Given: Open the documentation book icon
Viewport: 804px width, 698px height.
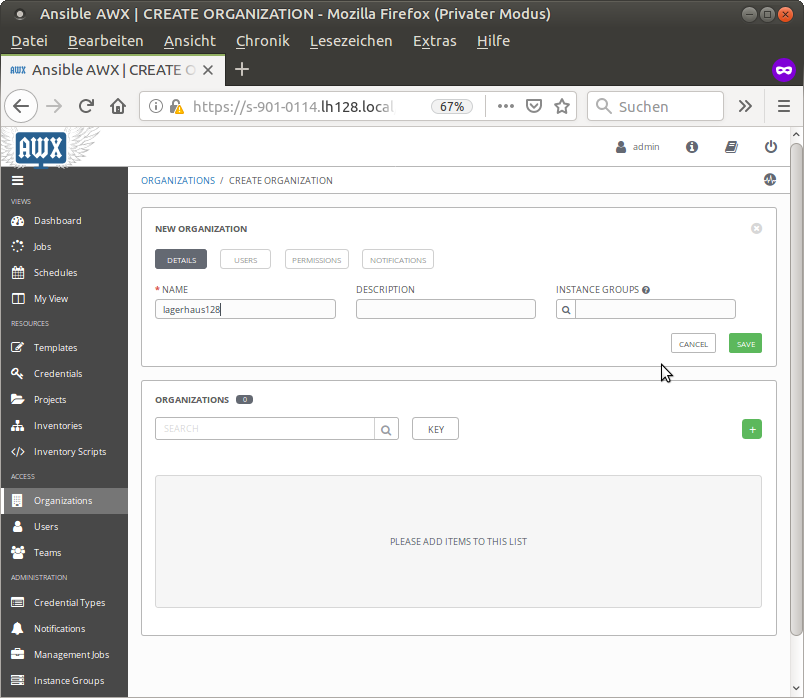Looking at the screenshot, I should 731,147.
